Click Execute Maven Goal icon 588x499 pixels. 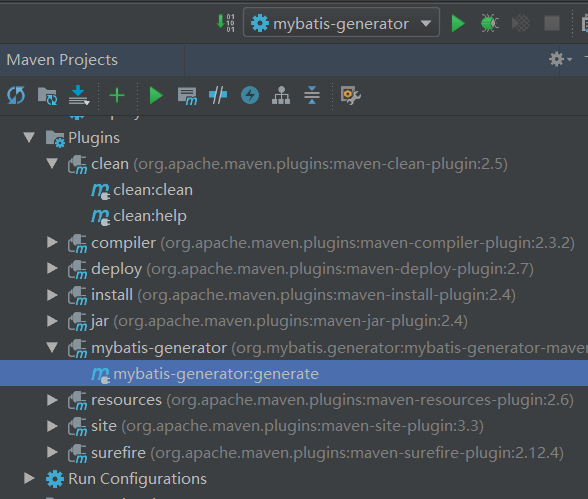187,96
